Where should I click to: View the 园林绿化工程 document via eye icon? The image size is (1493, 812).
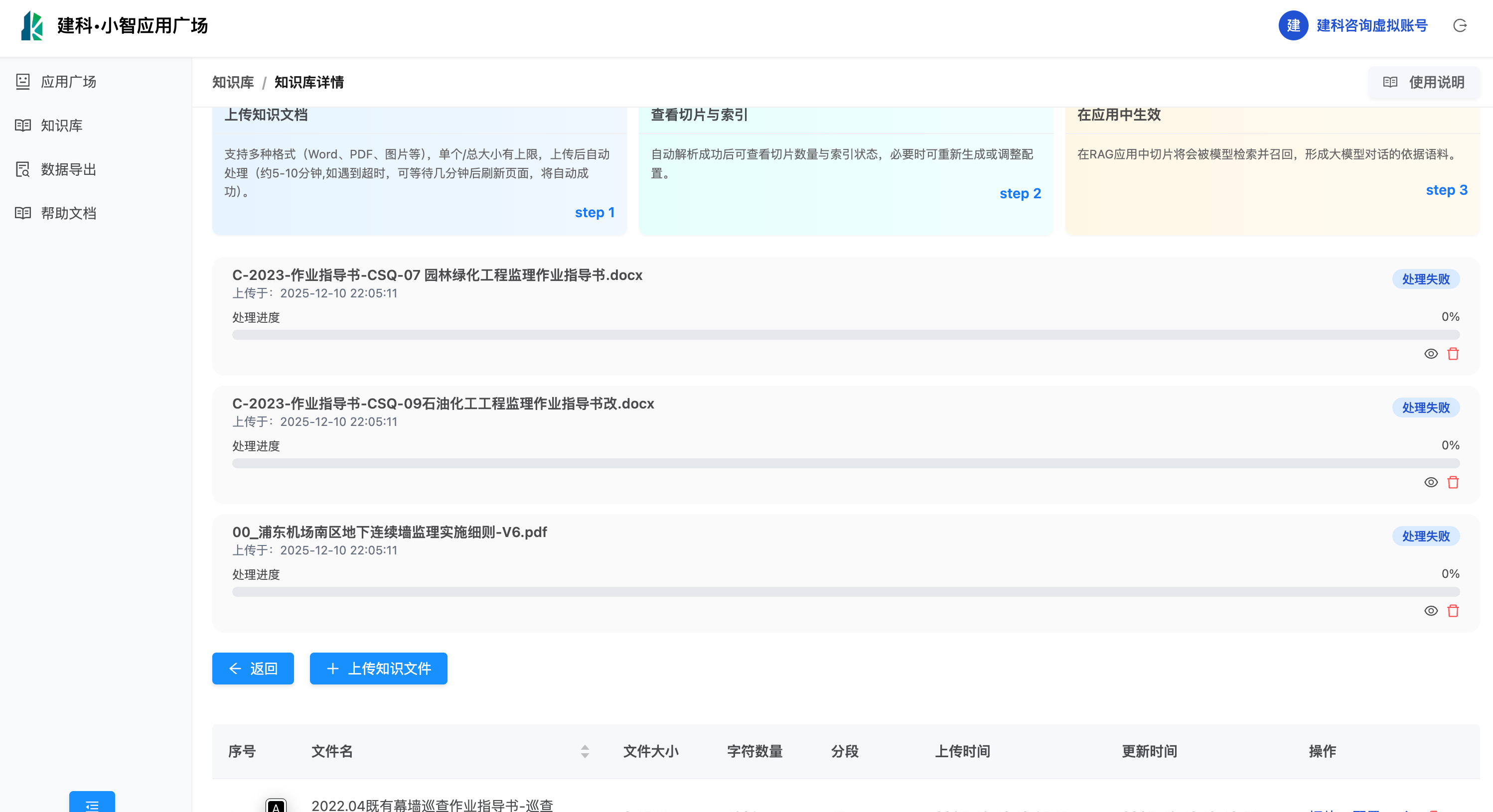click(x=1430, y=354)
